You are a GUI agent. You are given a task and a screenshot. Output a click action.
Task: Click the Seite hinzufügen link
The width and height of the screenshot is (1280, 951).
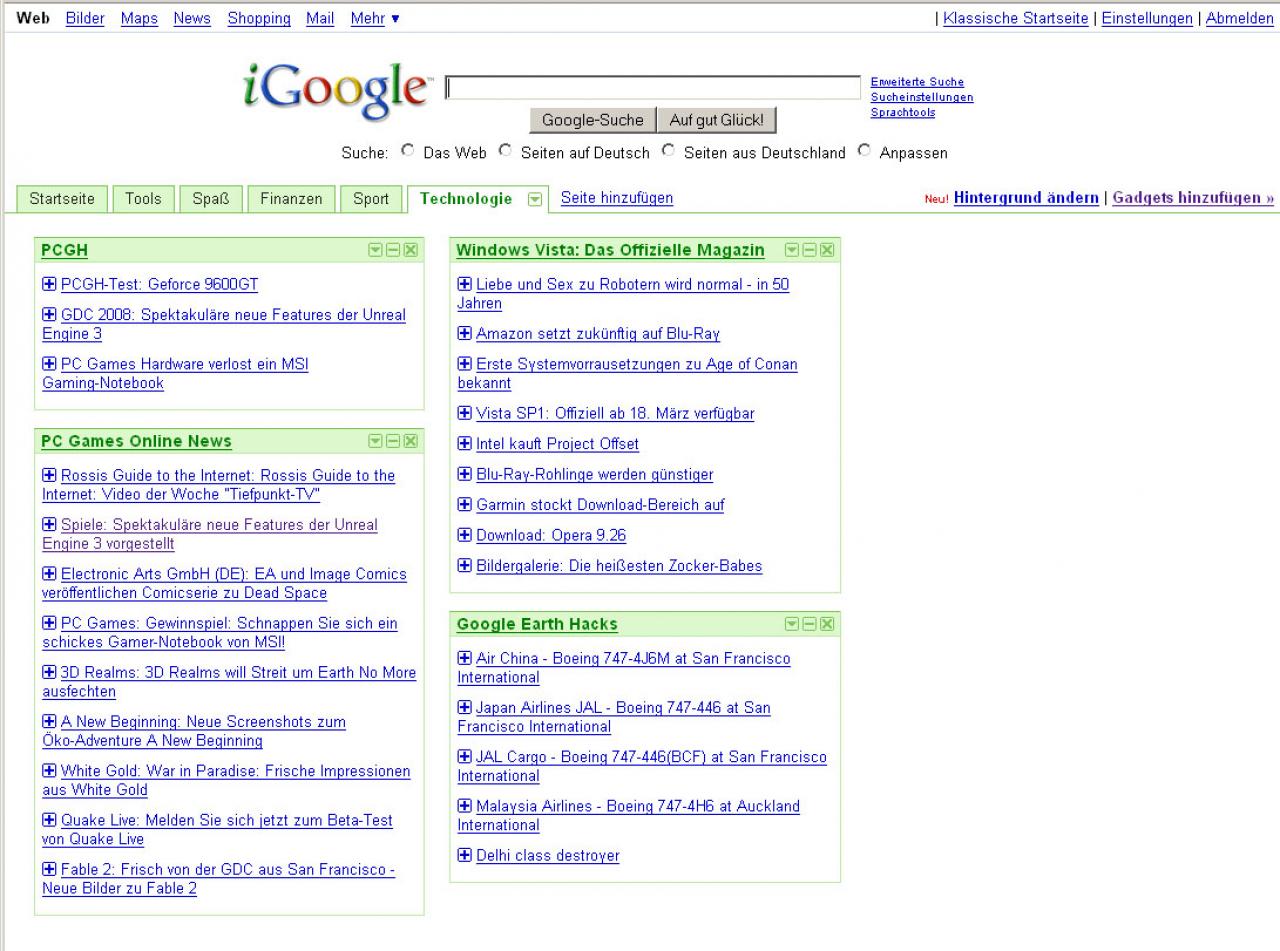coord(617,198)
